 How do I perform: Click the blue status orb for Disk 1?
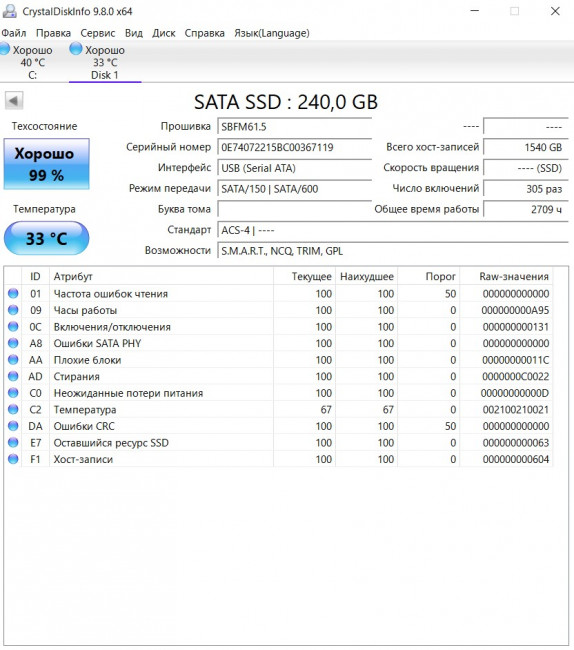(76, 49)
